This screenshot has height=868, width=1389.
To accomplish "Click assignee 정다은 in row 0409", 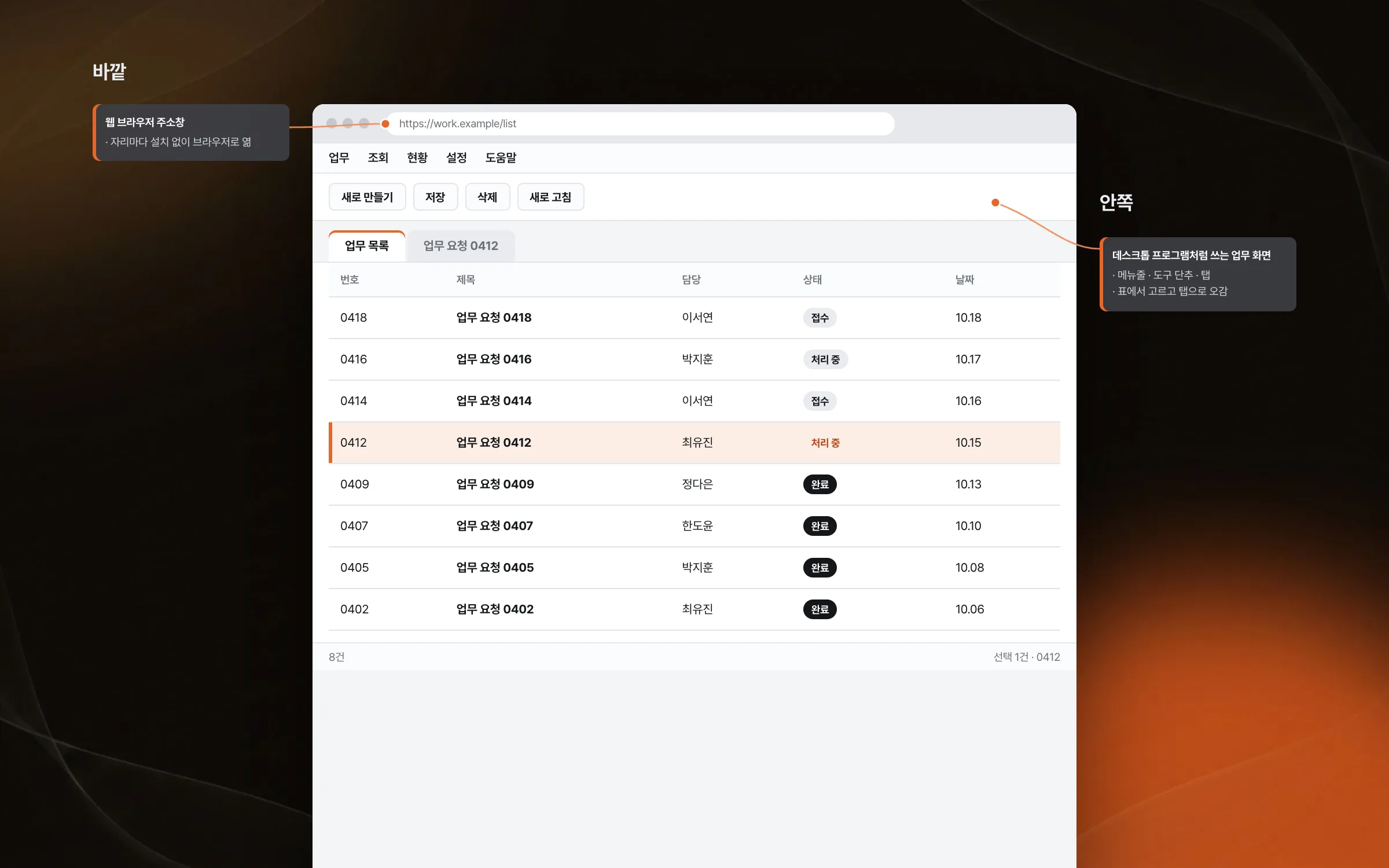I will (x=697, y=484).
